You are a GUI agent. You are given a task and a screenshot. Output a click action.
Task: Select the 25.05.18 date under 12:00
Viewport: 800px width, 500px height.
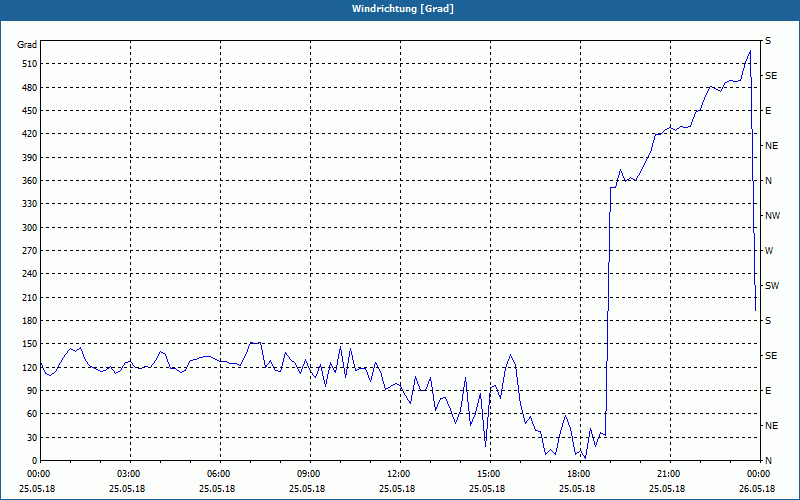pos(397,488)
